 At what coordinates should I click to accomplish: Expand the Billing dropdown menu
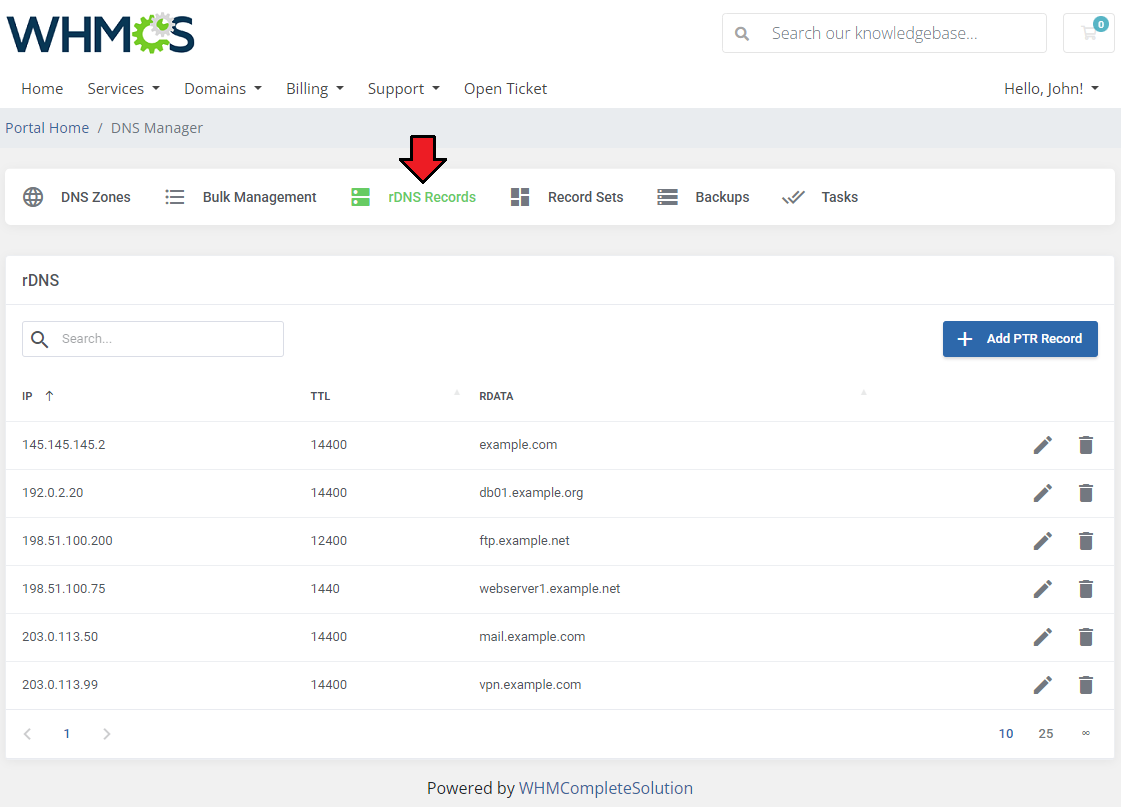click(315, 89)
